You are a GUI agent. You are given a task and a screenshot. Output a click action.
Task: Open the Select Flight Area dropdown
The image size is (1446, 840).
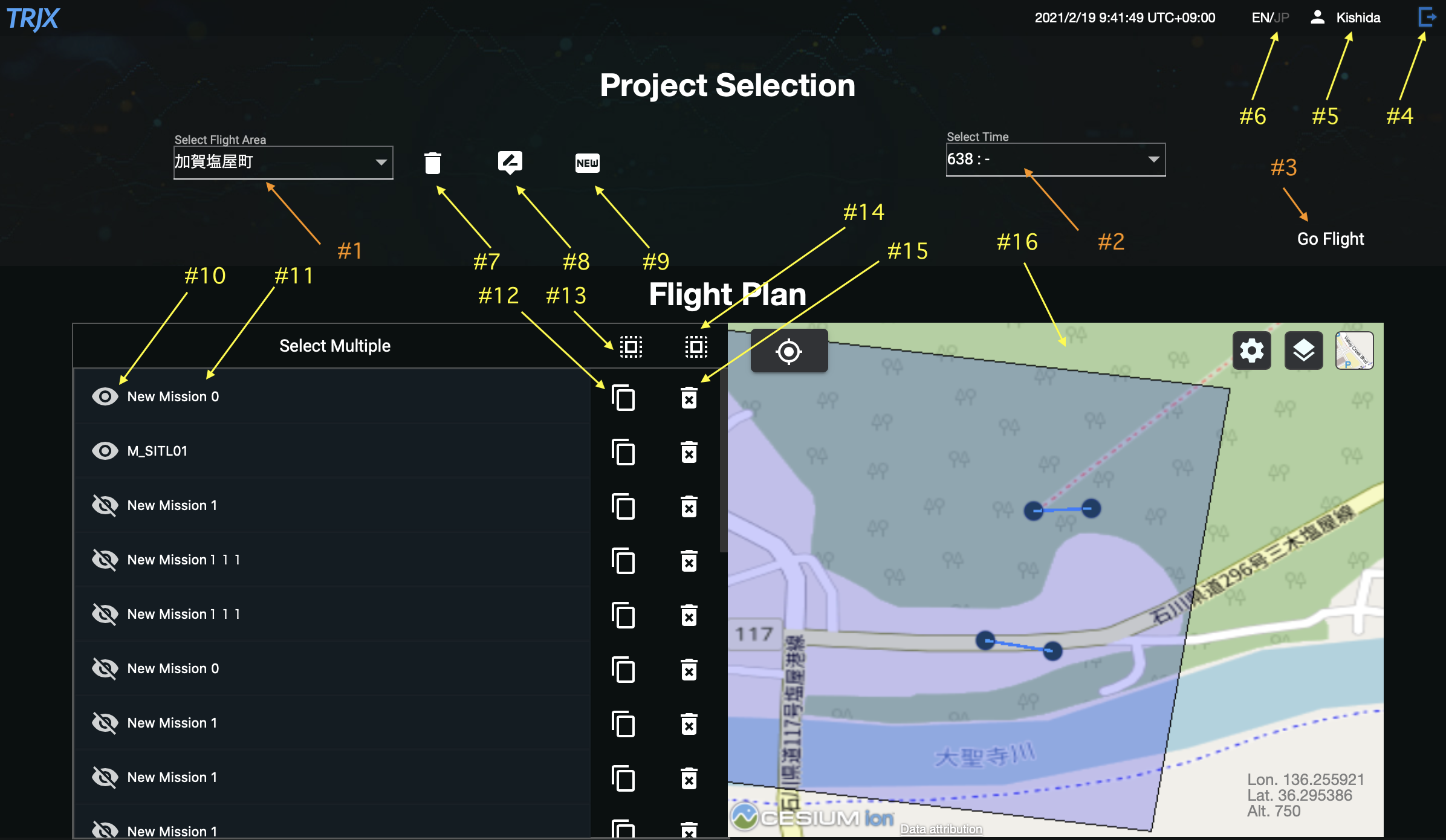tap(283, 162)
